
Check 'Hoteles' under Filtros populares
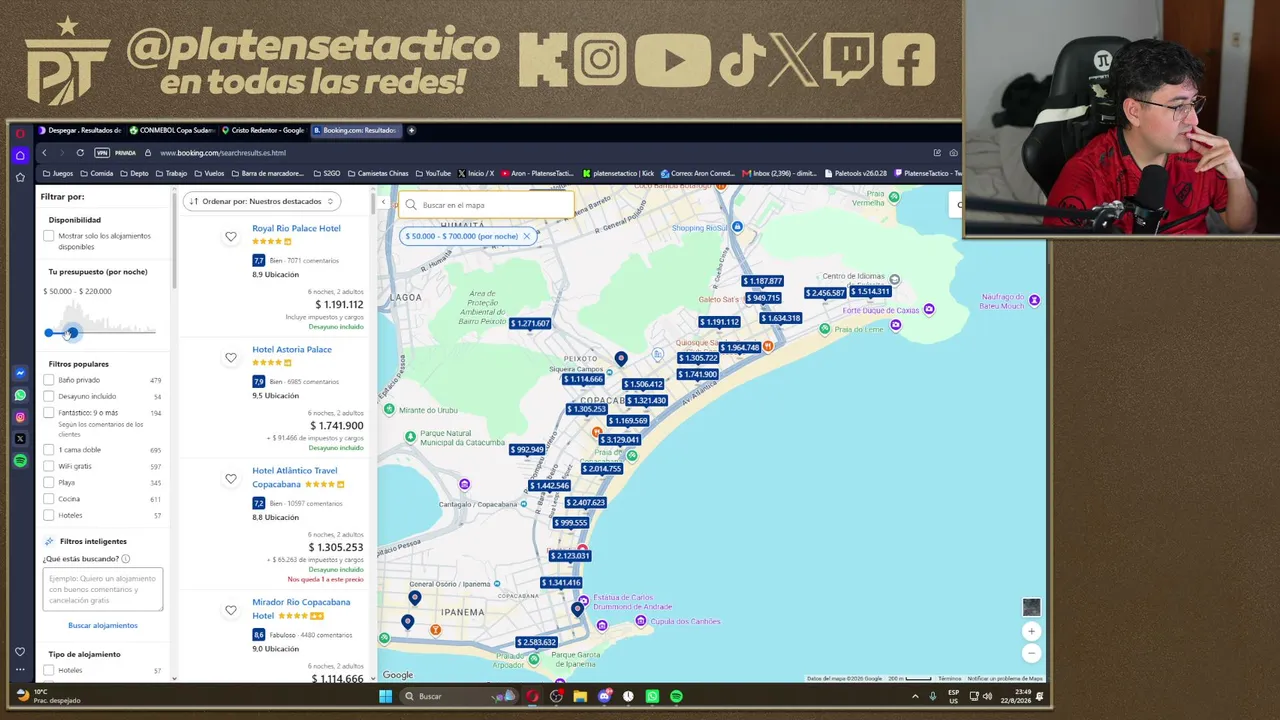[x=48, y=516]
